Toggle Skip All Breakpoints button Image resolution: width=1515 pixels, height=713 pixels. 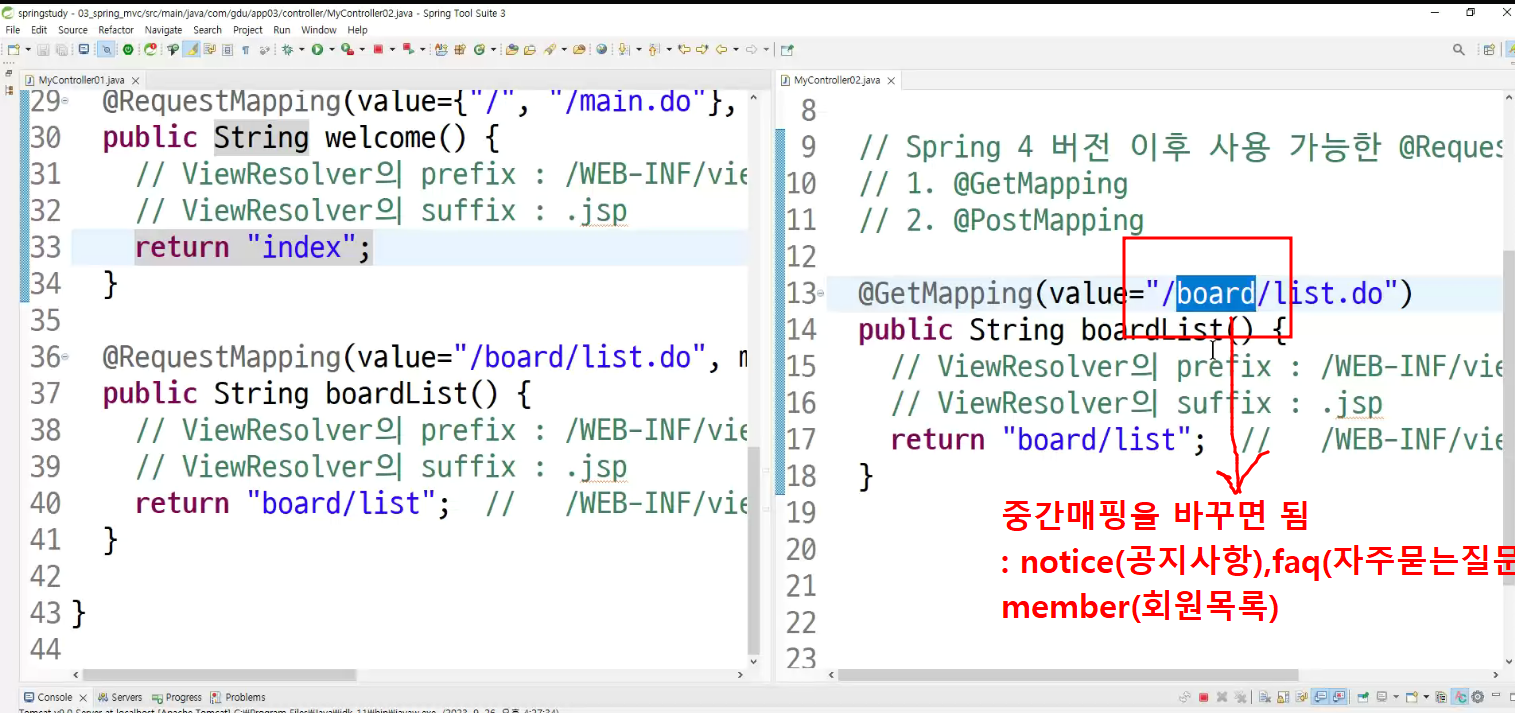(106, 49)
